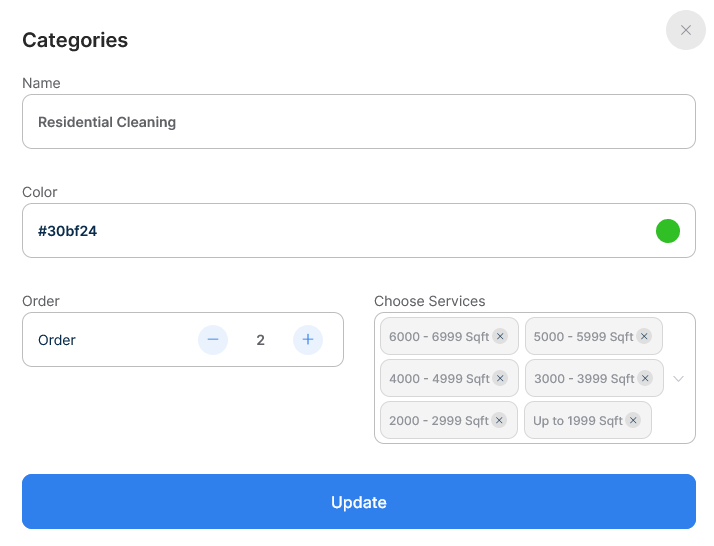The width and height of the screenshot is (714, 546).
Task: Remove the 3000 - 3999 Sqft service tag
Action: coord(645,379)
